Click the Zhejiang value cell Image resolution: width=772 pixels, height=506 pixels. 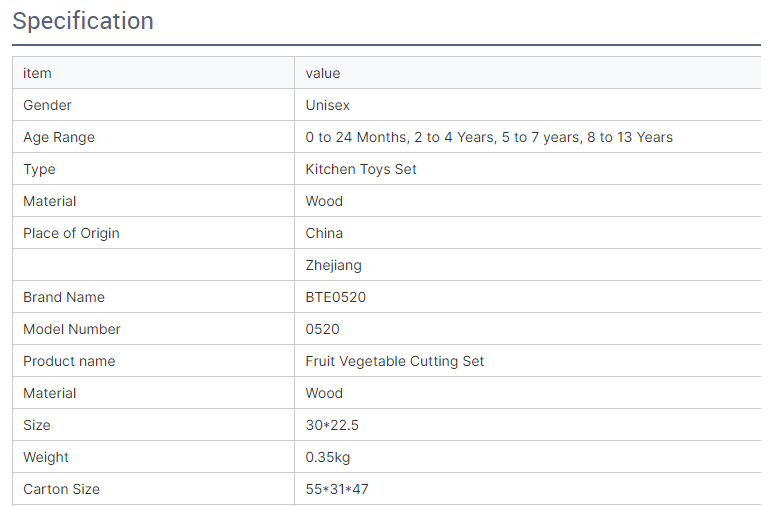coord(333,265)
